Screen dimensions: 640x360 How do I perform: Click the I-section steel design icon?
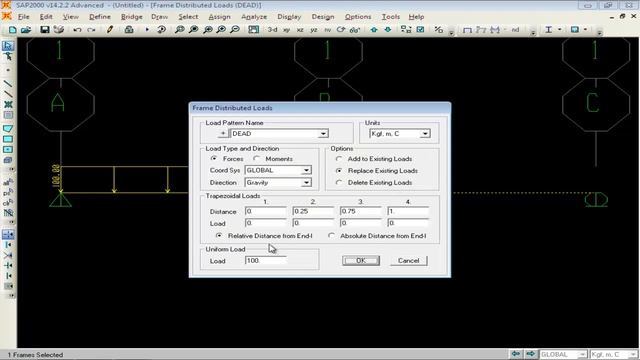[x=549, y=30]
